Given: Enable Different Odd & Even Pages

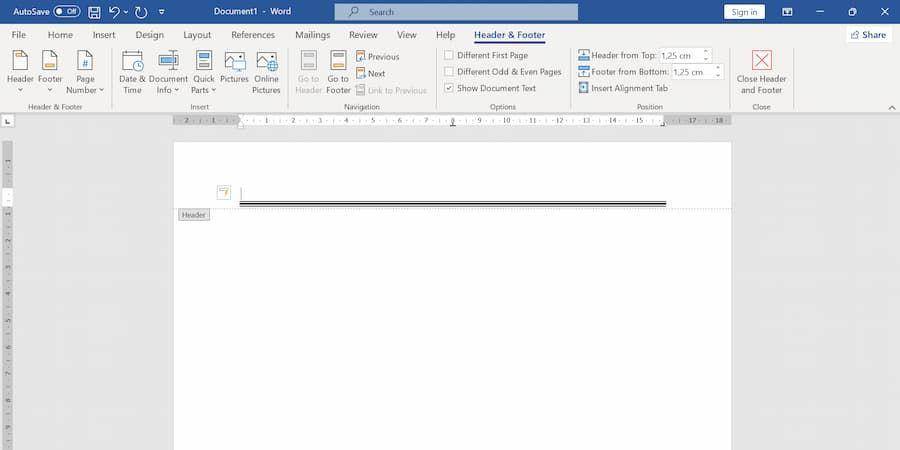Looking at the screenshot, I should [x=449, y=72].
